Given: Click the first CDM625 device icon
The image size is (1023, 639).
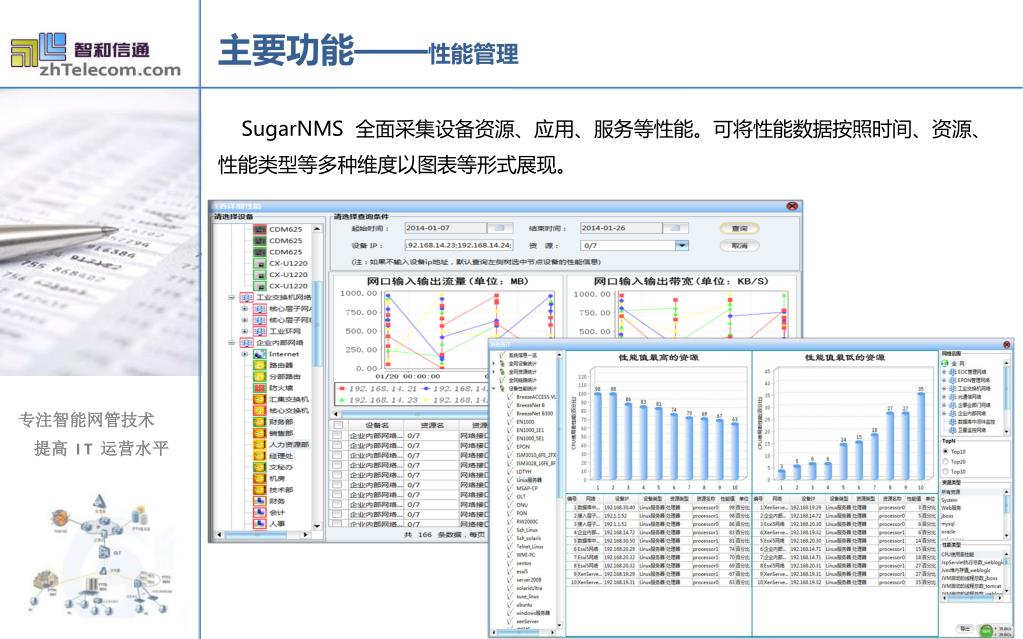Looking at the screenshot, I should 260,229.
